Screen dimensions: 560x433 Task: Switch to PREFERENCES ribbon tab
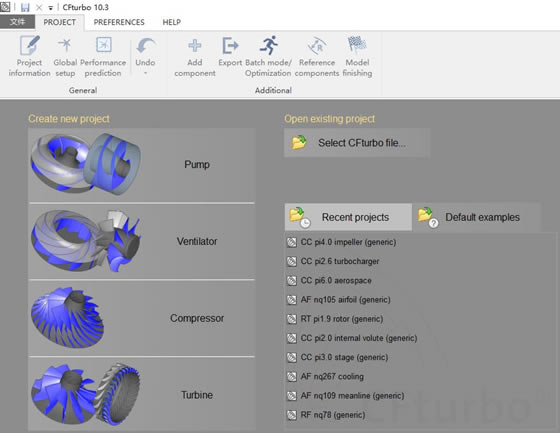119,22
